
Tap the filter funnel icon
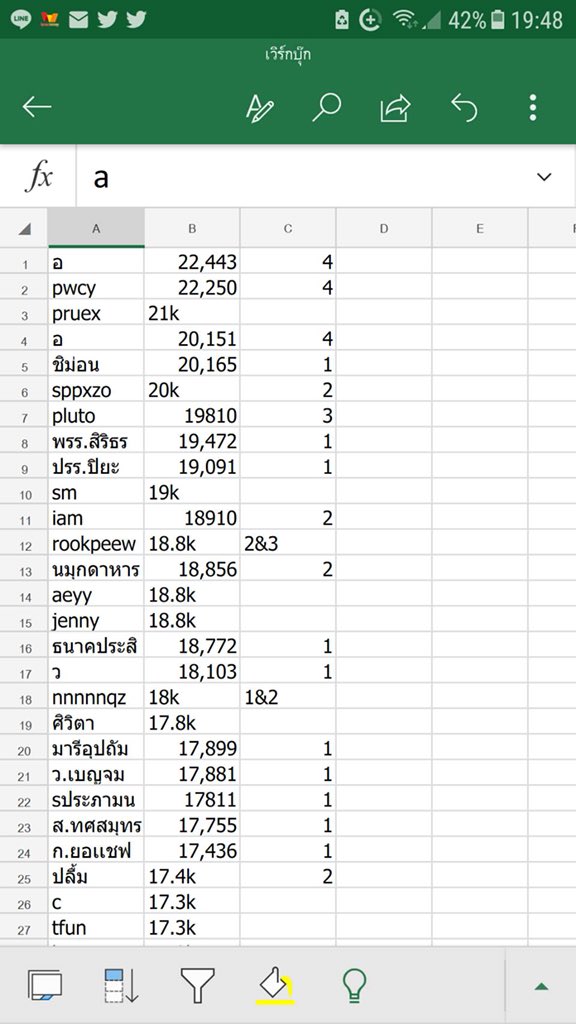click(x=197, y=985)
